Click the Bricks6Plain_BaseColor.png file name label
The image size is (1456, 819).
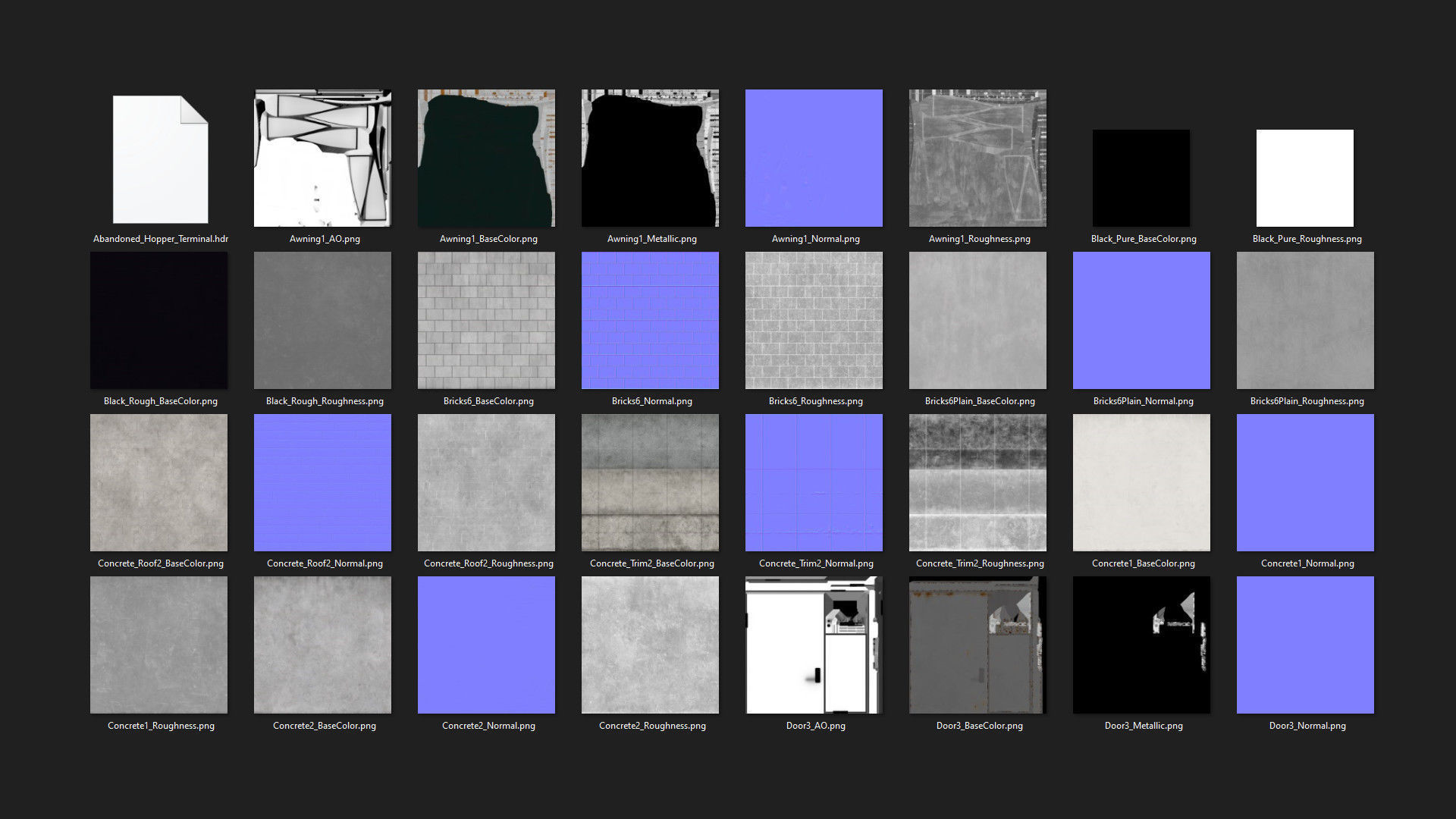[x=980, y=401]
